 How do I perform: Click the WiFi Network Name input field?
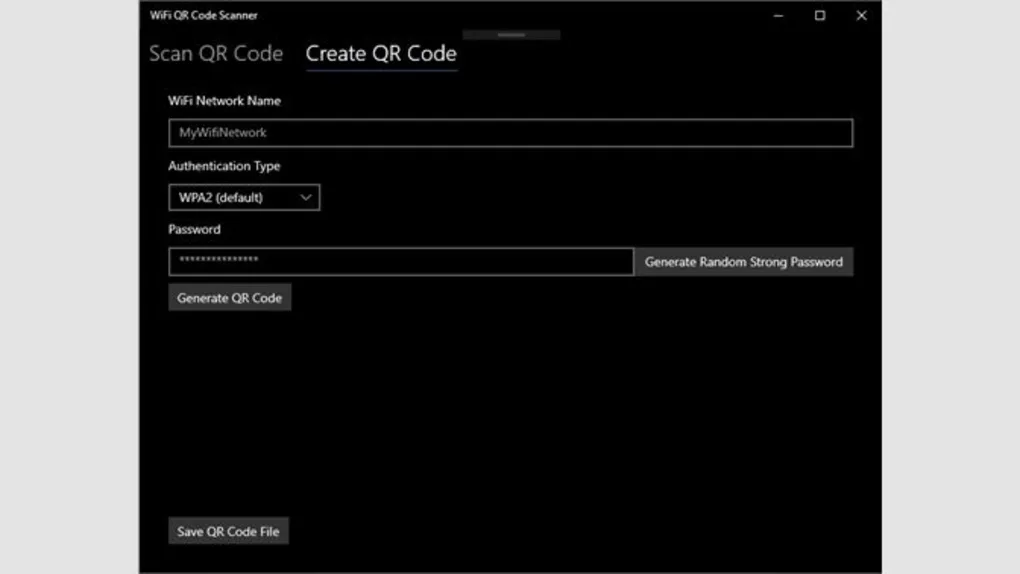point(511,133)
